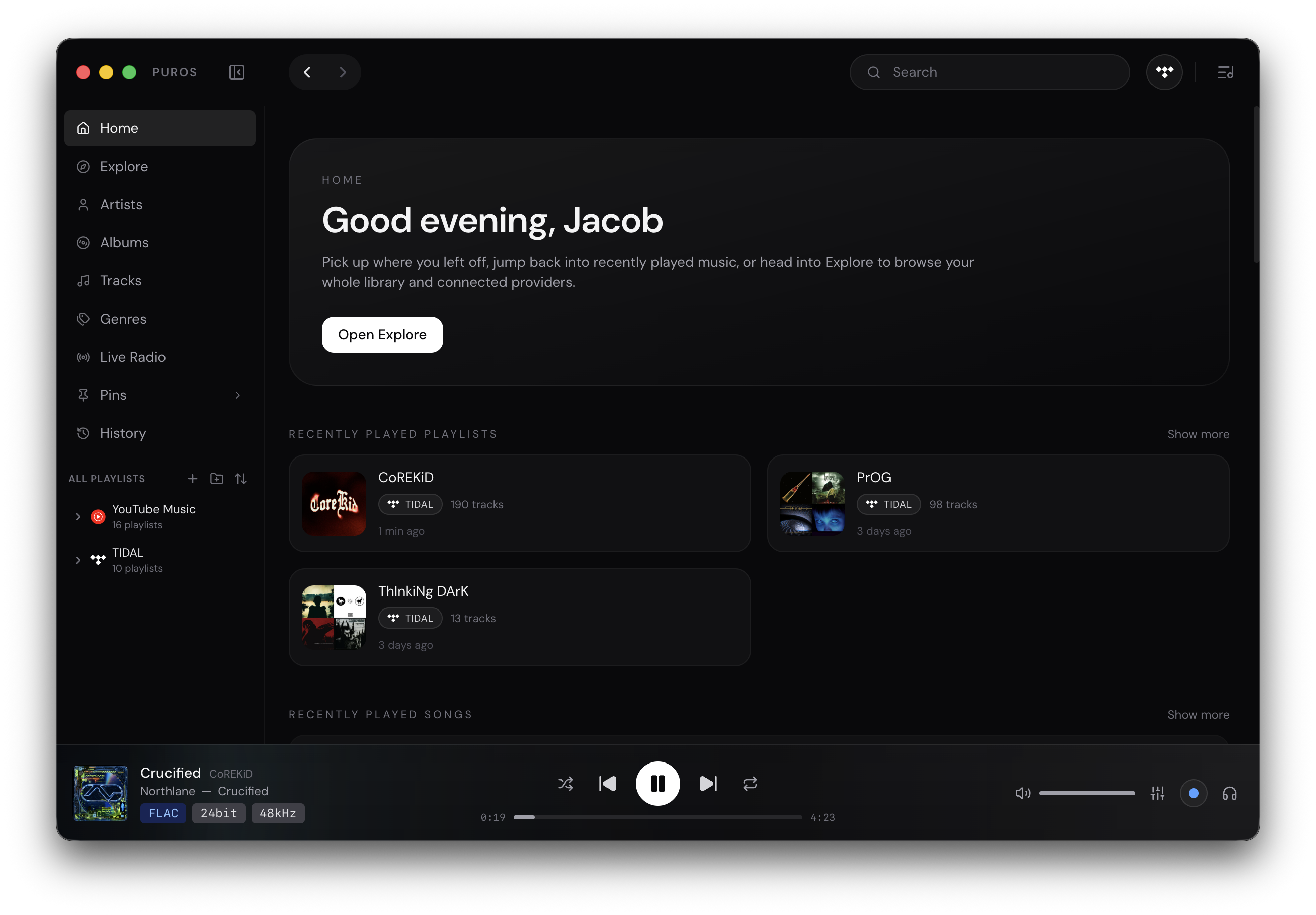Mute using the speaker icon

pyautogui.click(x=1023, y=794)
